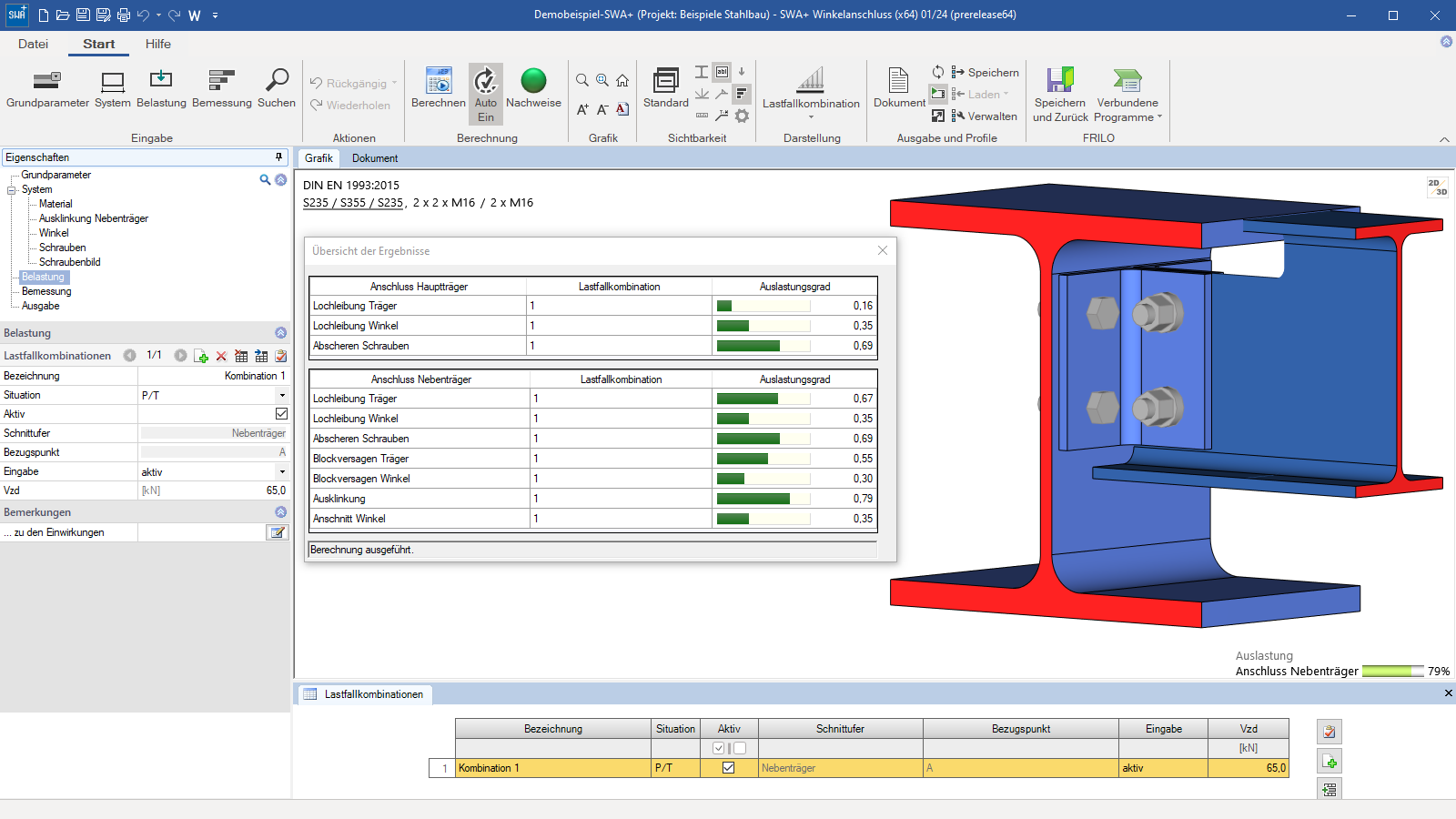Toggle Auto Ein automatic calculation
The image size is (1456, 819).
[x=486, y=94]
